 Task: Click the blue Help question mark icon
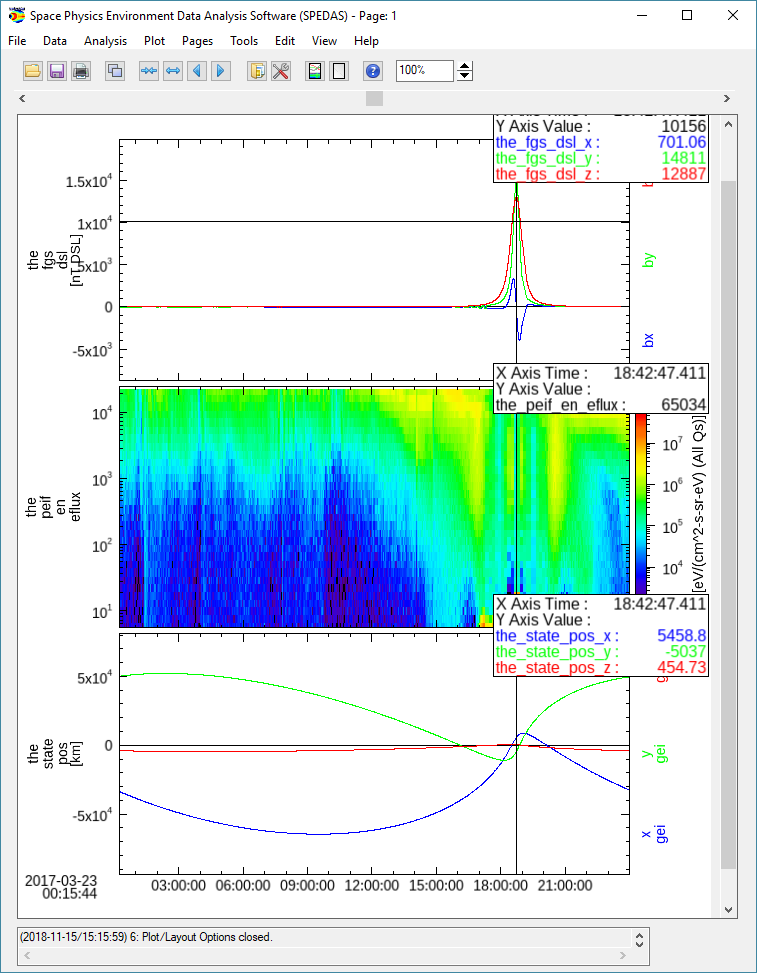coord(373,71)
